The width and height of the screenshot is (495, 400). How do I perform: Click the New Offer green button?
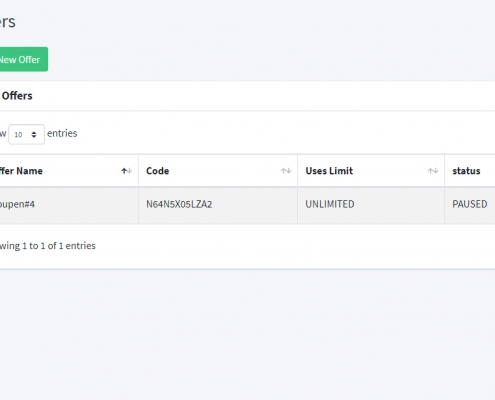pos(23,59)
